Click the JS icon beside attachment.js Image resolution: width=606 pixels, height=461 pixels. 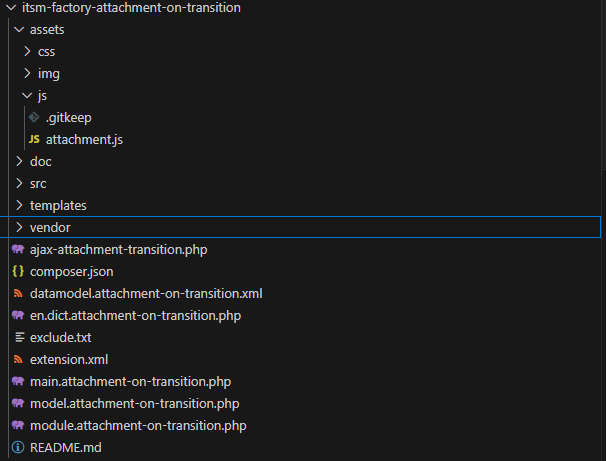[x=34, y=139]
